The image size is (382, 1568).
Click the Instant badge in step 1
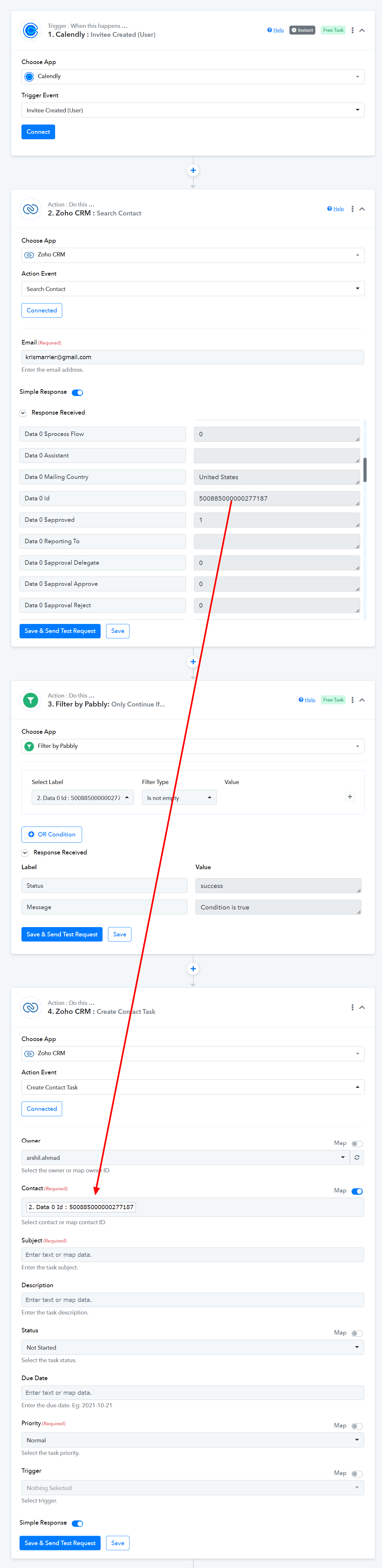pyautogui.click(x=302, y=30)
